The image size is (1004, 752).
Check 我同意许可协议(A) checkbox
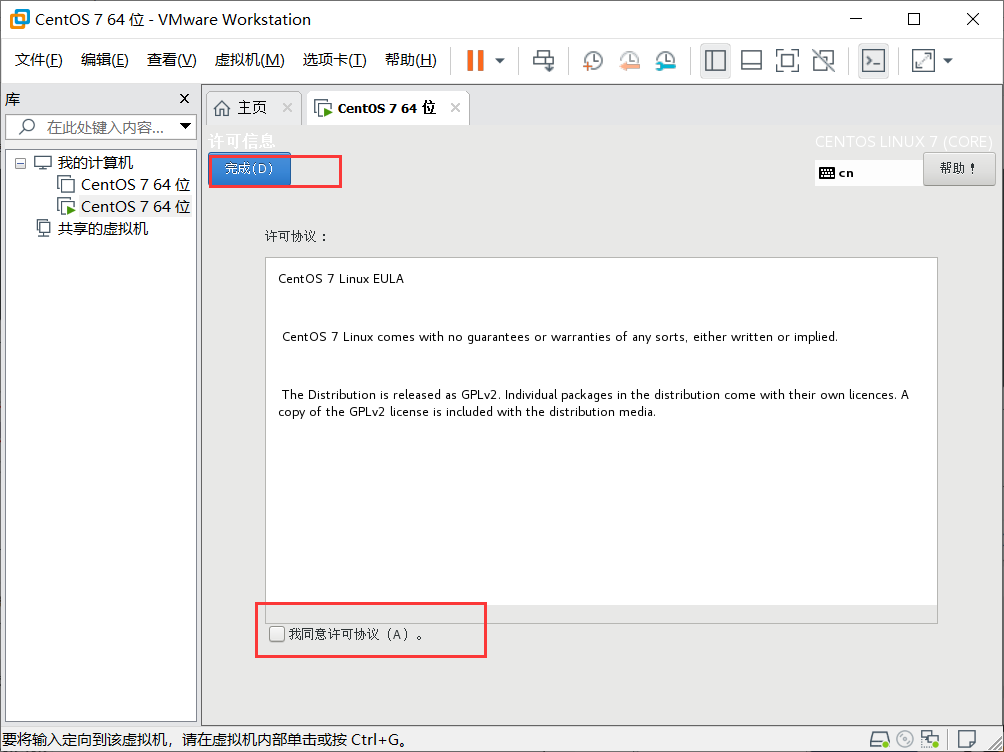pyautogui.click(x=277, y=634)
